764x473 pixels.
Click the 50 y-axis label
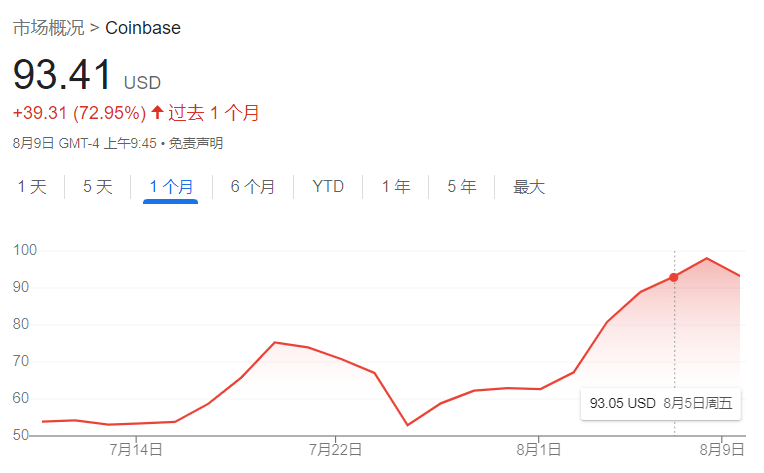click(21, 435)
